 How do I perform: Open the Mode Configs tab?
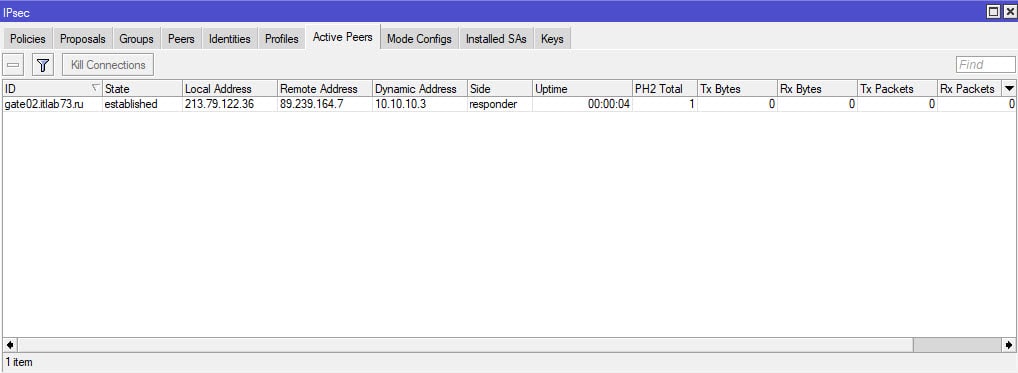tap(419, 39)
